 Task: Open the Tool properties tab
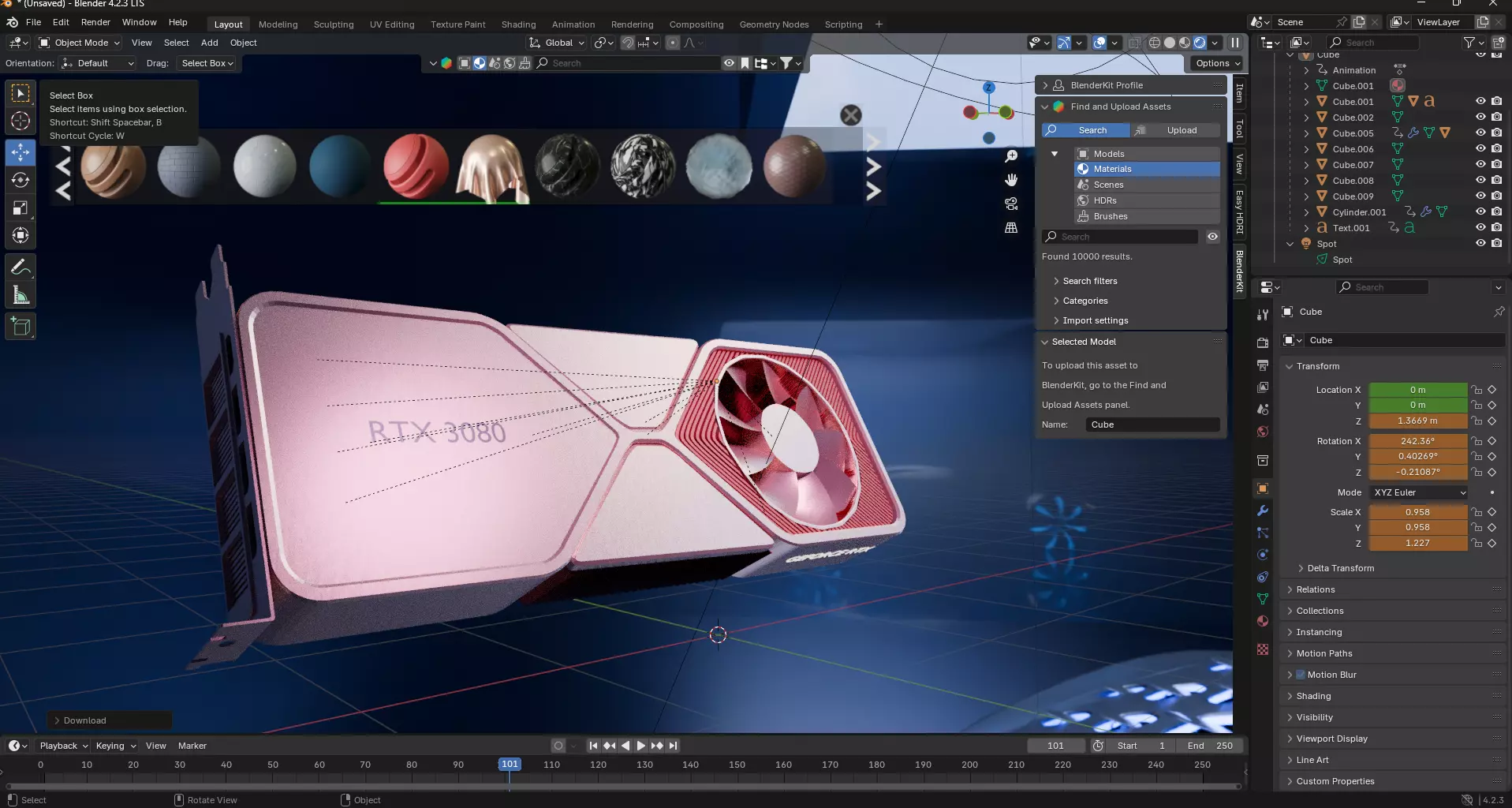[x=1263, y=314]
